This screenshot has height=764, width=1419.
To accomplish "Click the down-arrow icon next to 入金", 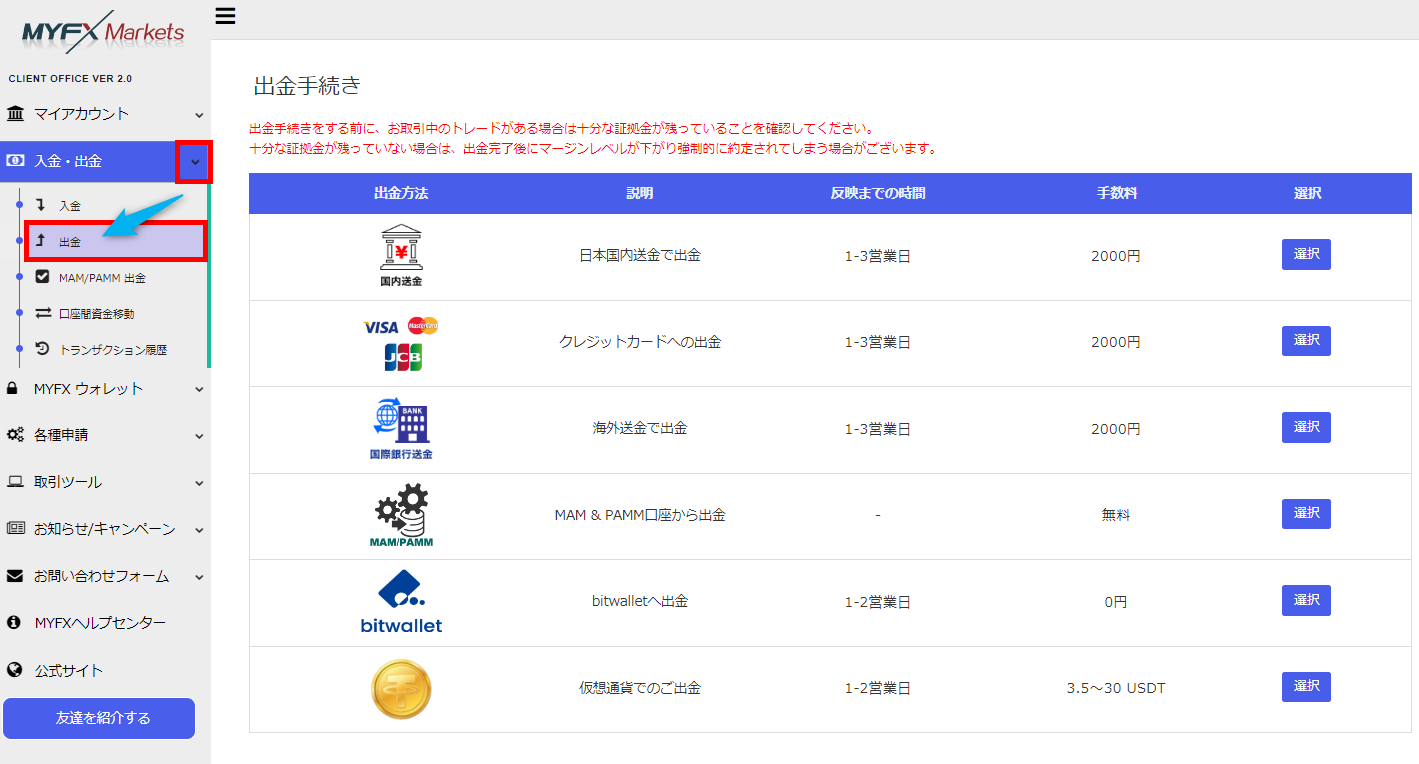I will pos(42,205).
